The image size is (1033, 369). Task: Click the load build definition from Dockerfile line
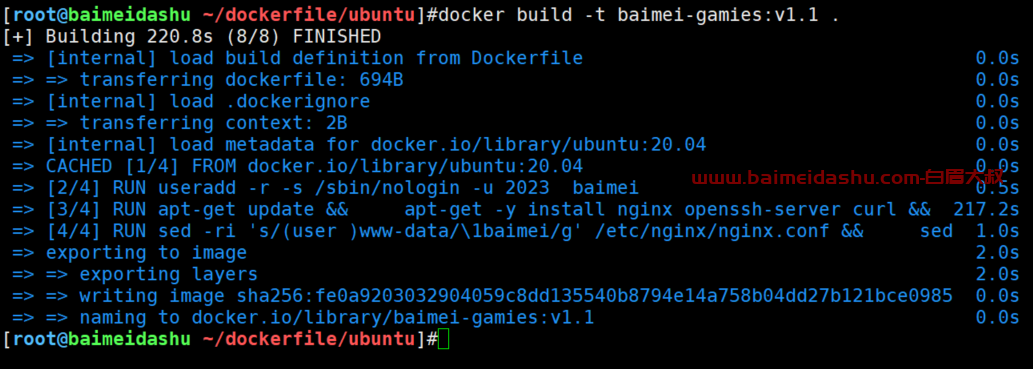point(297,58)
